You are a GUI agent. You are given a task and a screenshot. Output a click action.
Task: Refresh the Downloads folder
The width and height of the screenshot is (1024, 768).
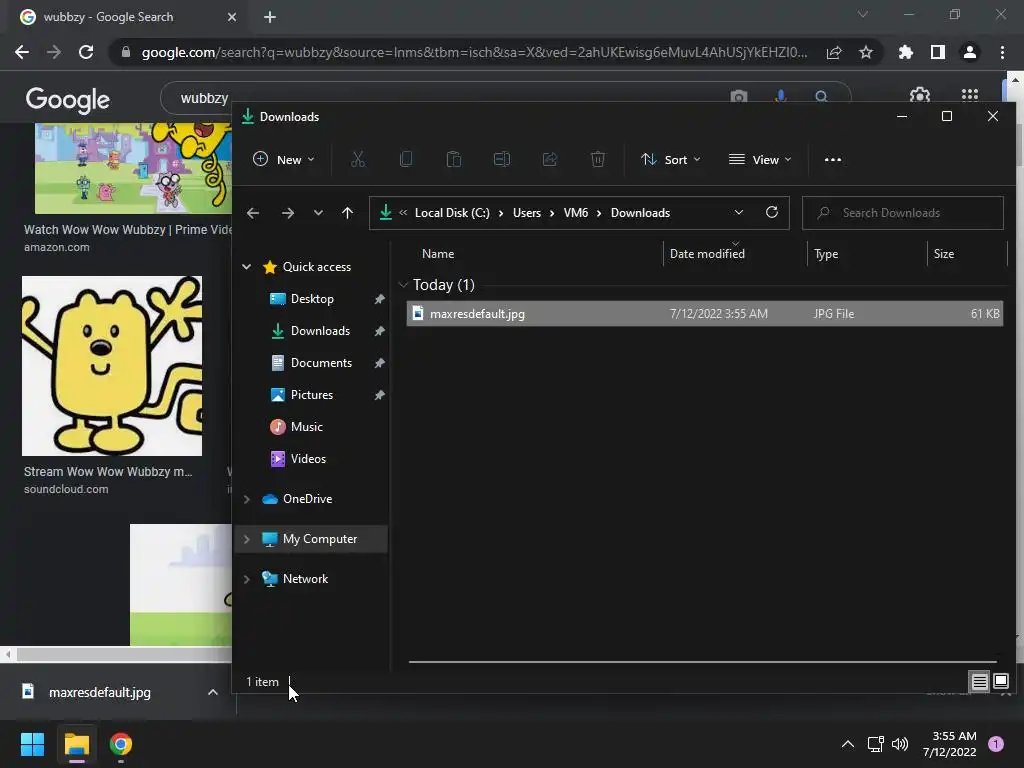pyautogui.click(x=772, y=212)
